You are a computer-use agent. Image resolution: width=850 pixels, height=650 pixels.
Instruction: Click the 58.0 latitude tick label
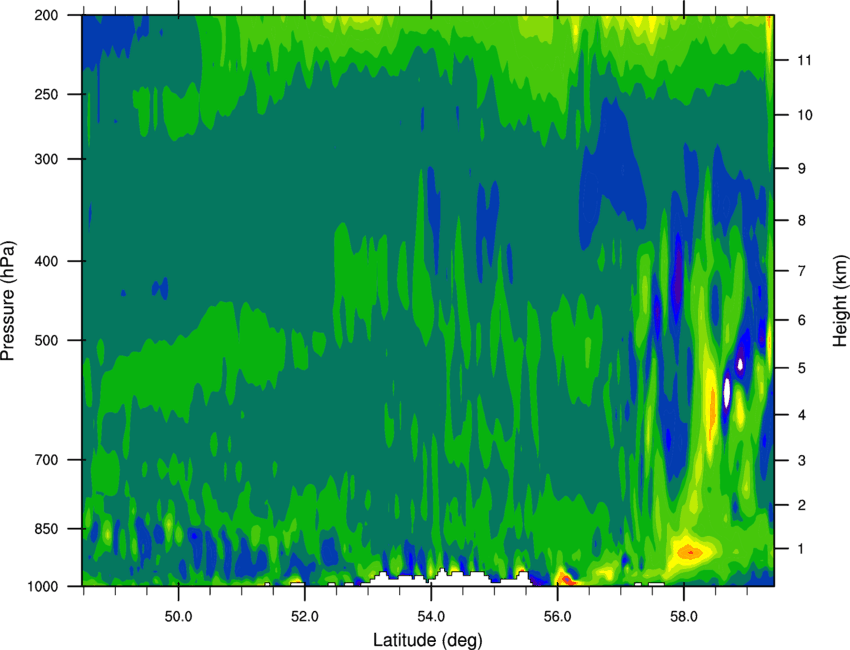pyautogui.click(x=684, y=617)
